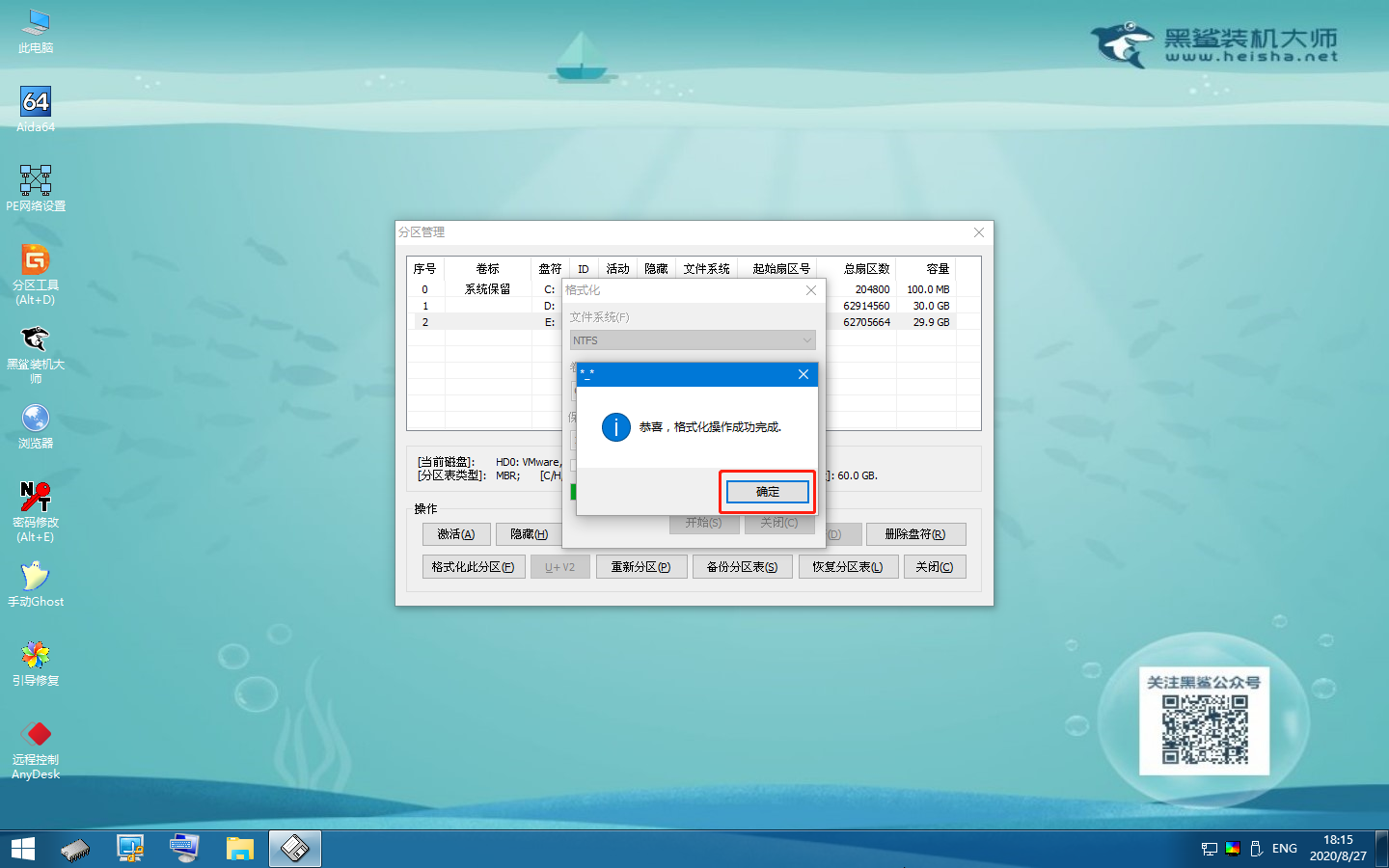1389x868 pixels.
Task: Close the *_* message dialog with X
Action: tap(803, 374)
